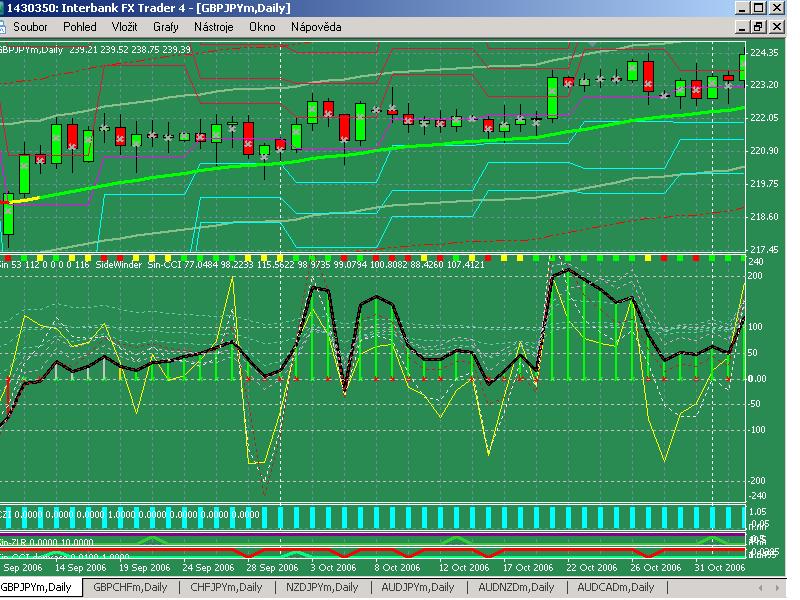
Task: Click the 31 Oct 2006 date label
Action: pyautogui.click(x=720, y=567)
